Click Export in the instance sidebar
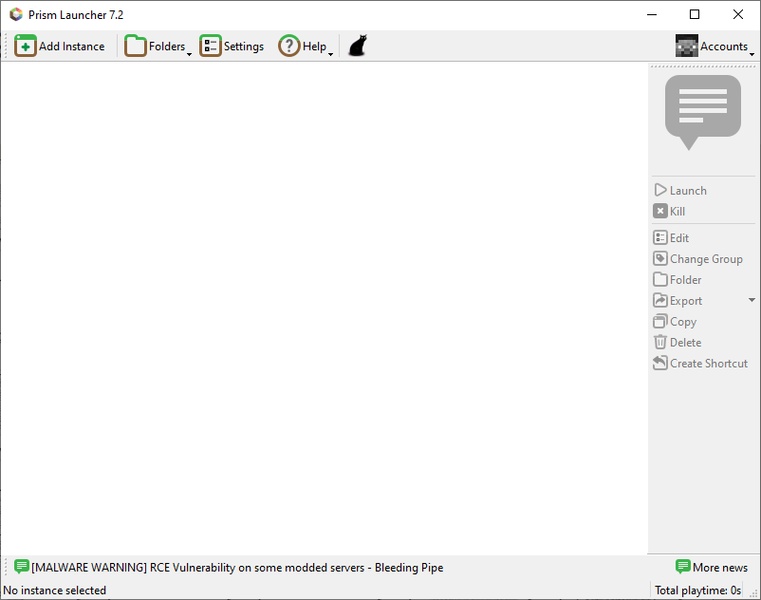The height and width of the screenshot is (600, 761). coord(678,300)
